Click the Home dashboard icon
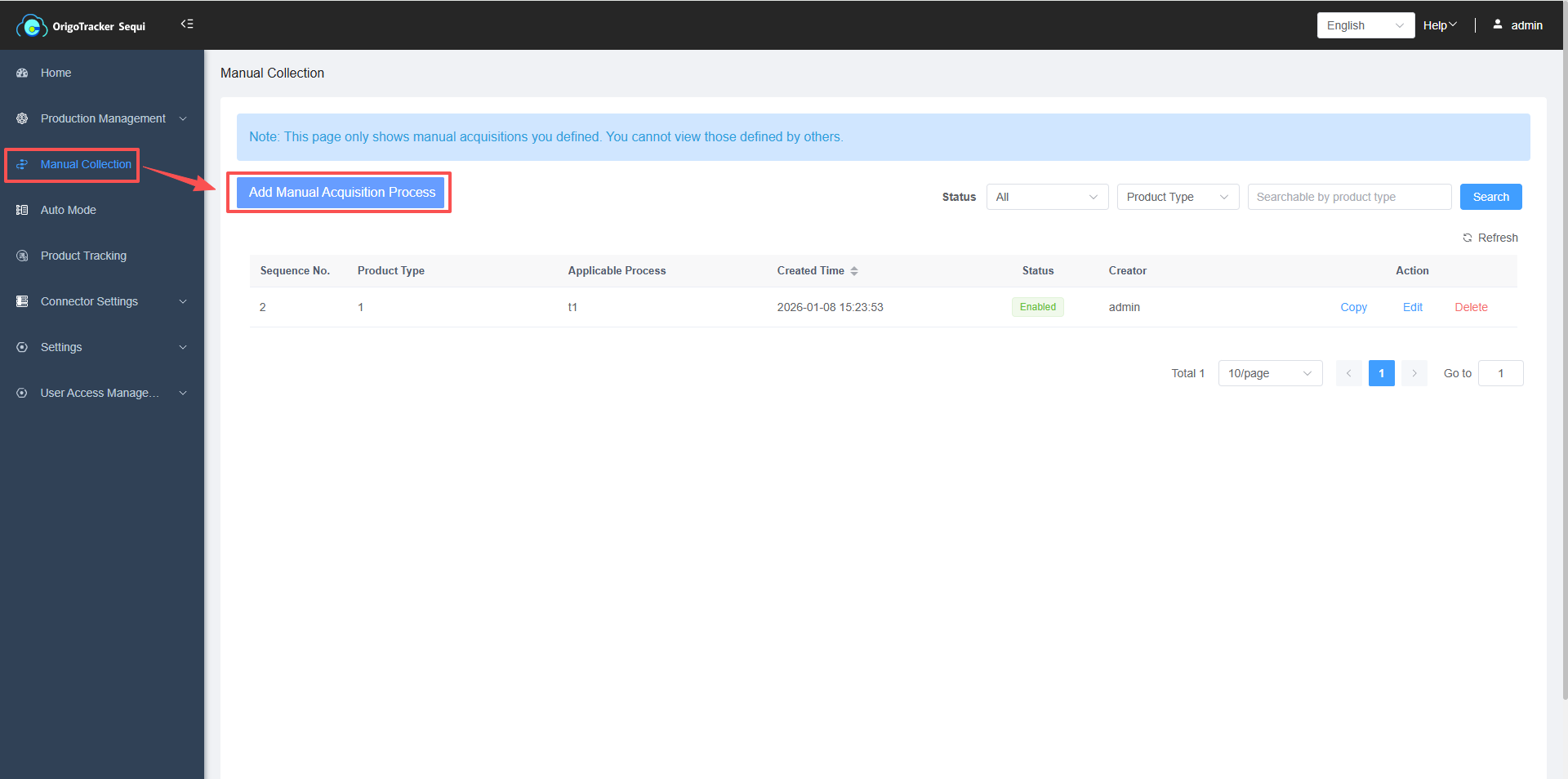This screenshot has height=779, width=1568. 22,73
